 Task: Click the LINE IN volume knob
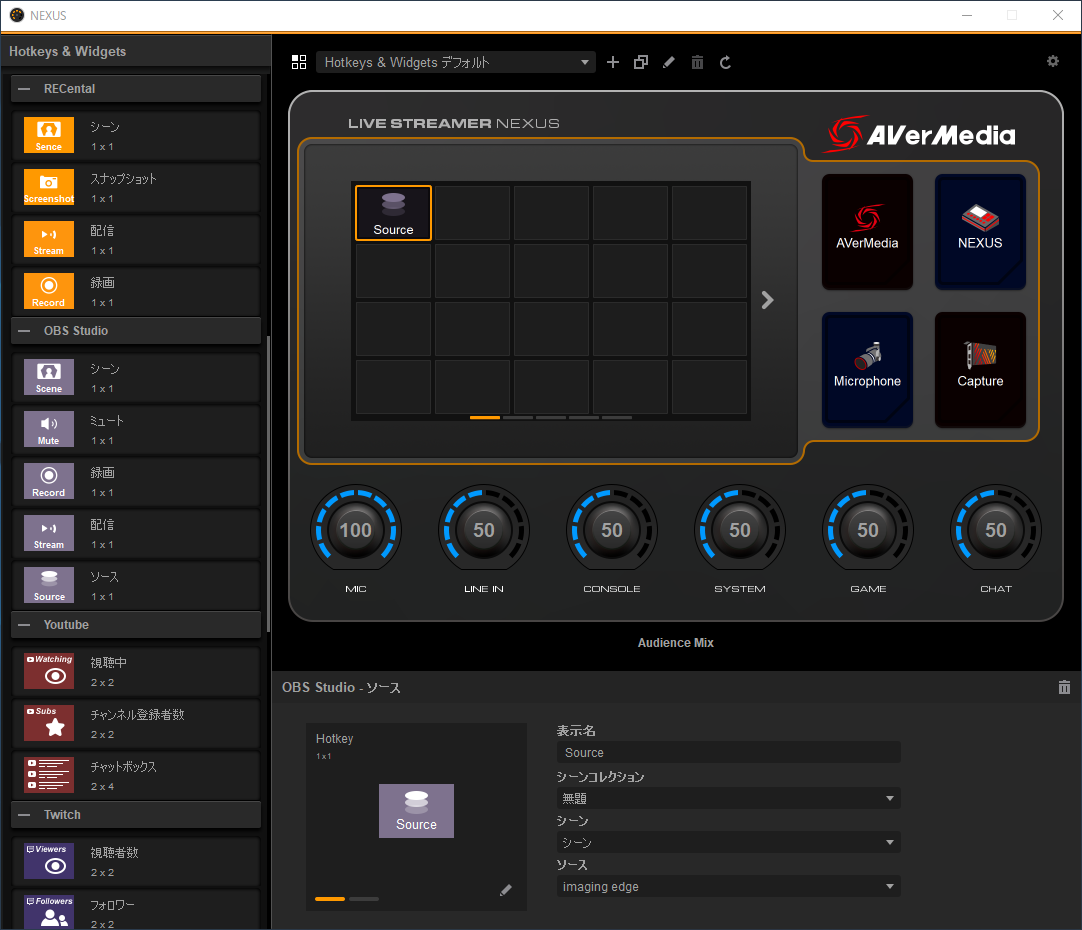484,530
